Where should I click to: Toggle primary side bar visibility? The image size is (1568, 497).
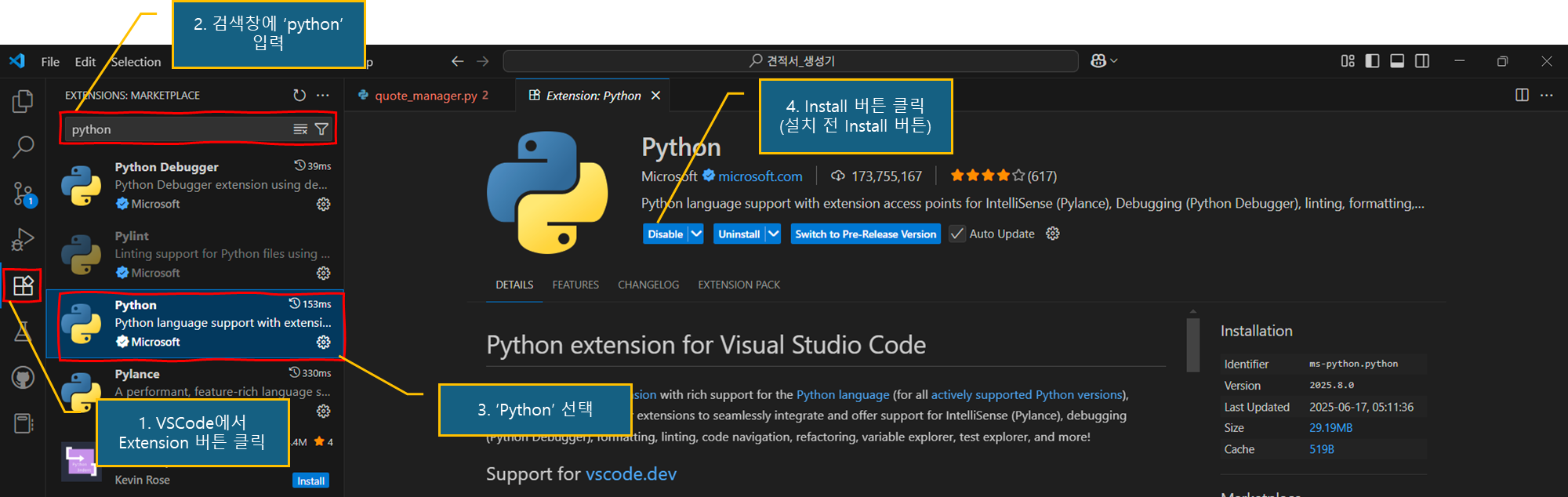click(x=1372, y=61)
